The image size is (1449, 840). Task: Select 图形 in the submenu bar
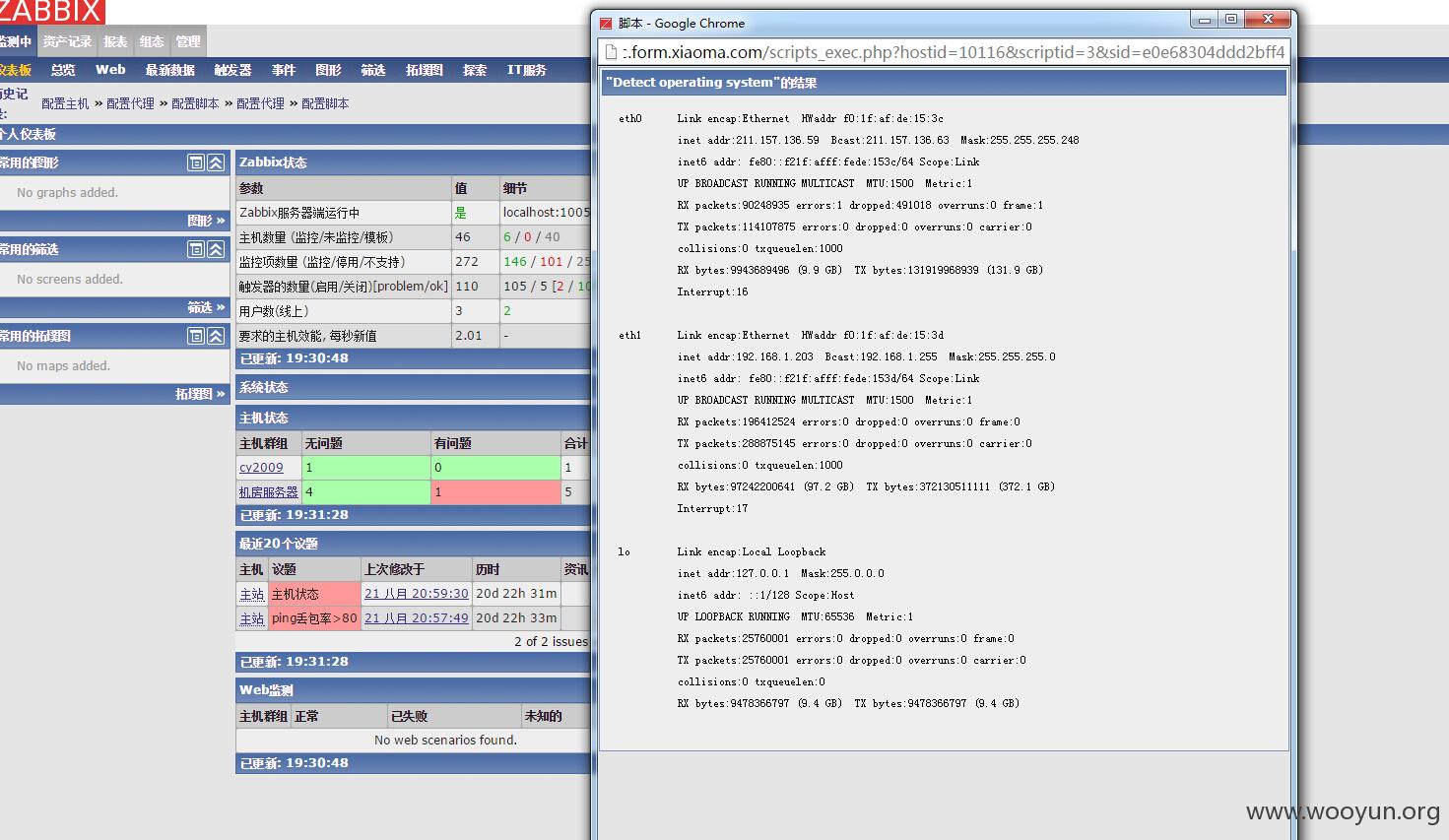pyautogui.click(x=328, y=70)
